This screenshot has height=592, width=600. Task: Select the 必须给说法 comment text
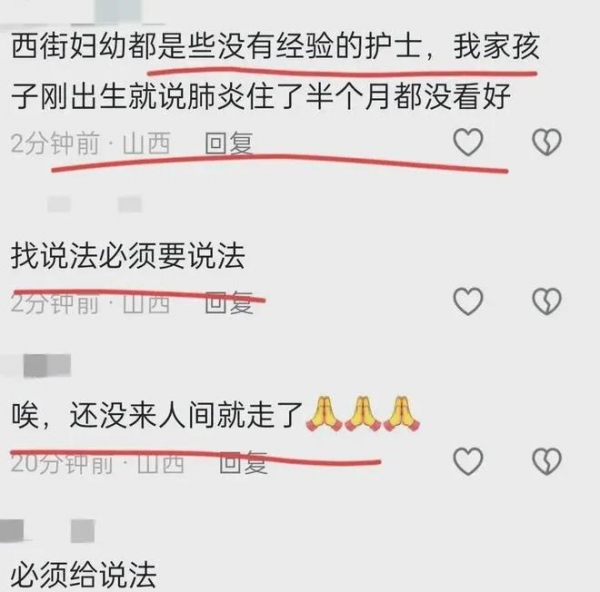click(x=83, y=574)
